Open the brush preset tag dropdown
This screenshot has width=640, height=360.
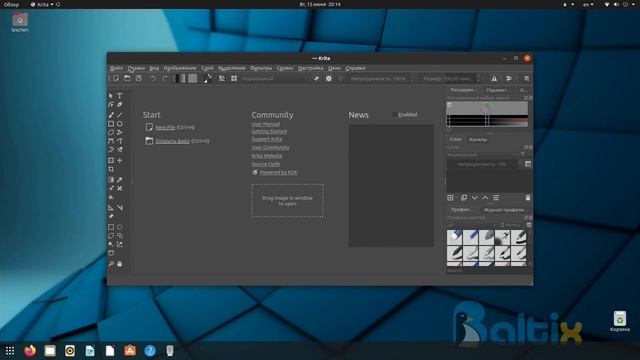[472, 225]
